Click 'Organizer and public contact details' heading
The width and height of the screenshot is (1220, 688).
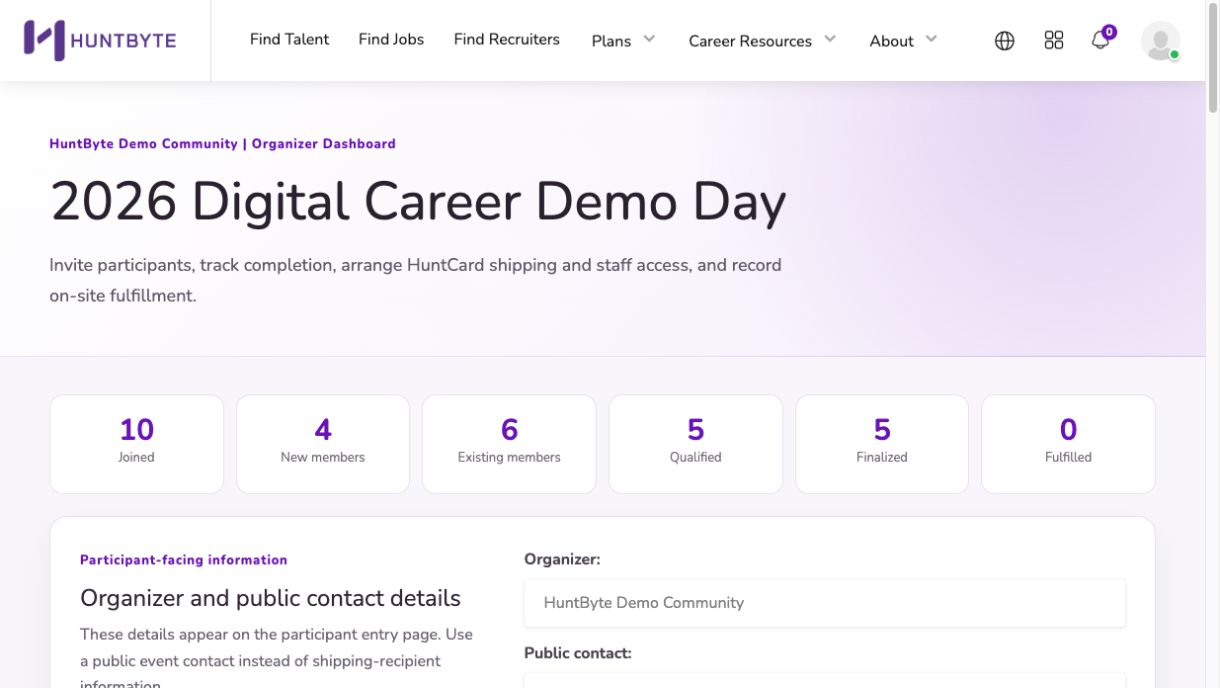pyautogui.click(x=270, y=598)
